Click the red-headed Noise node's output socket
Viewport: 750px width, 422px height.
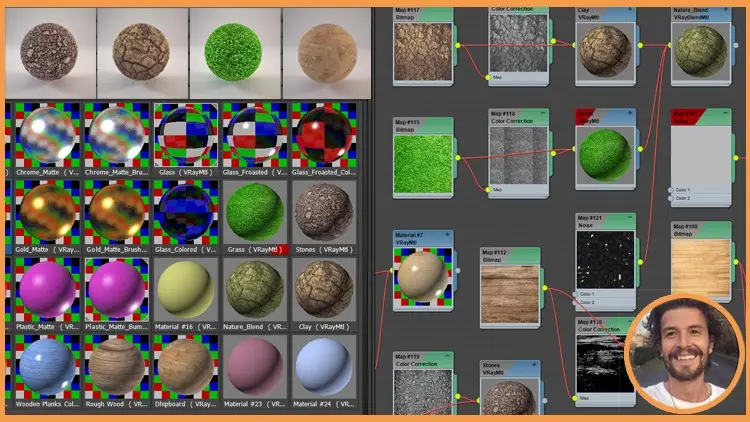click(x=736, y=157)
